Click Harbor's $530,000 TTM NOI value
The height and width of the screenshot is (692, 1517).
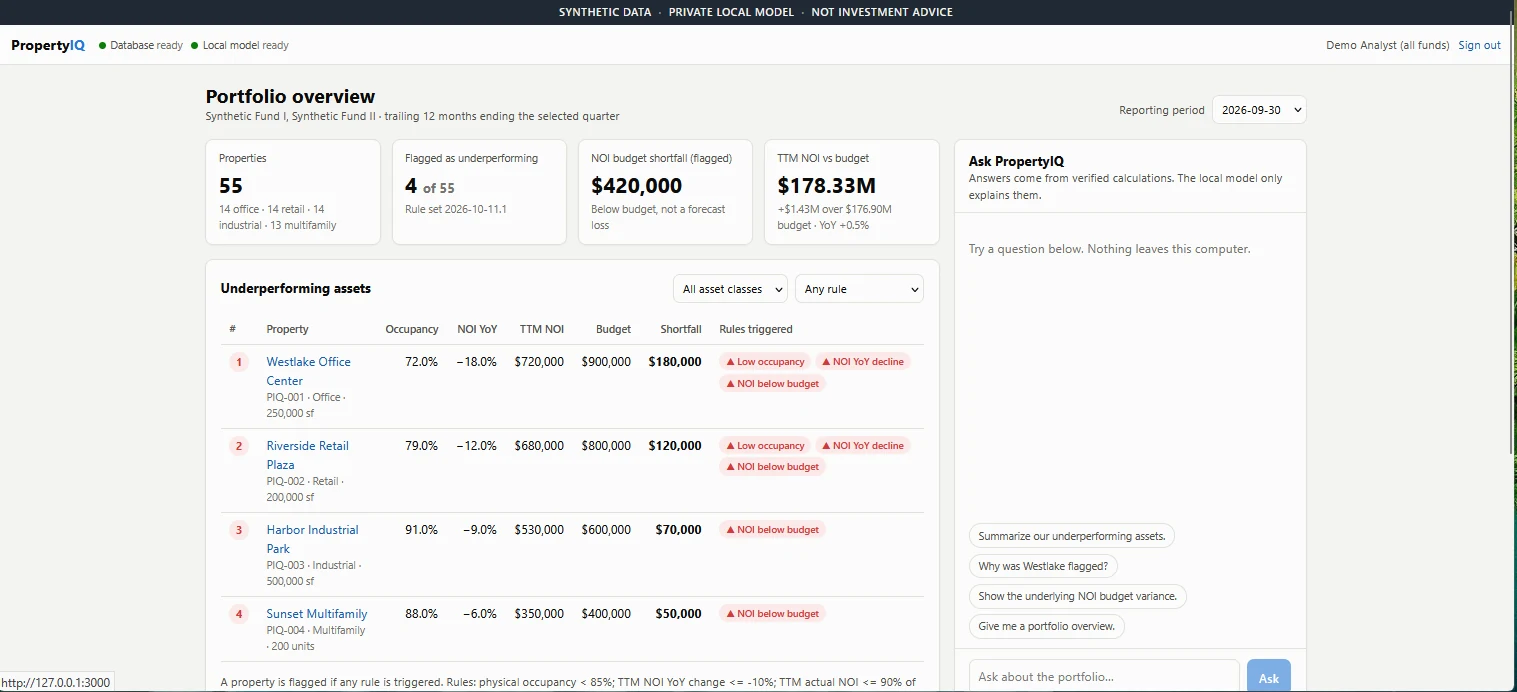coord(539,530)
